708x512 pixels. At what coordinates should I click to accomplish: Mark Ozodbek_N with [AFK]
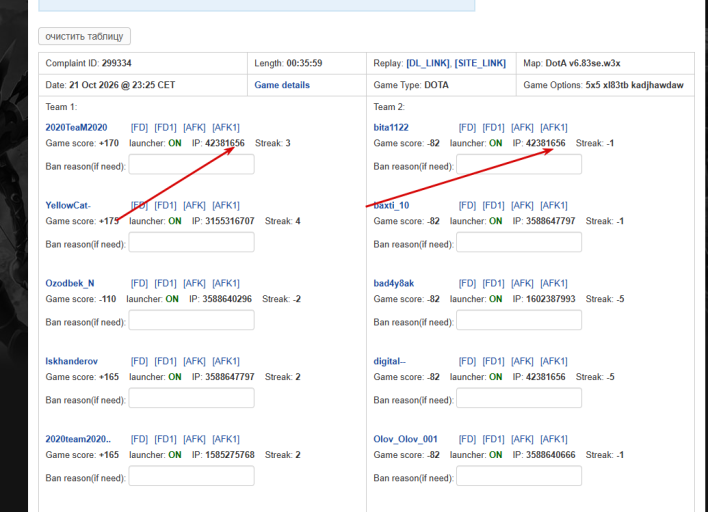[194, 283]
